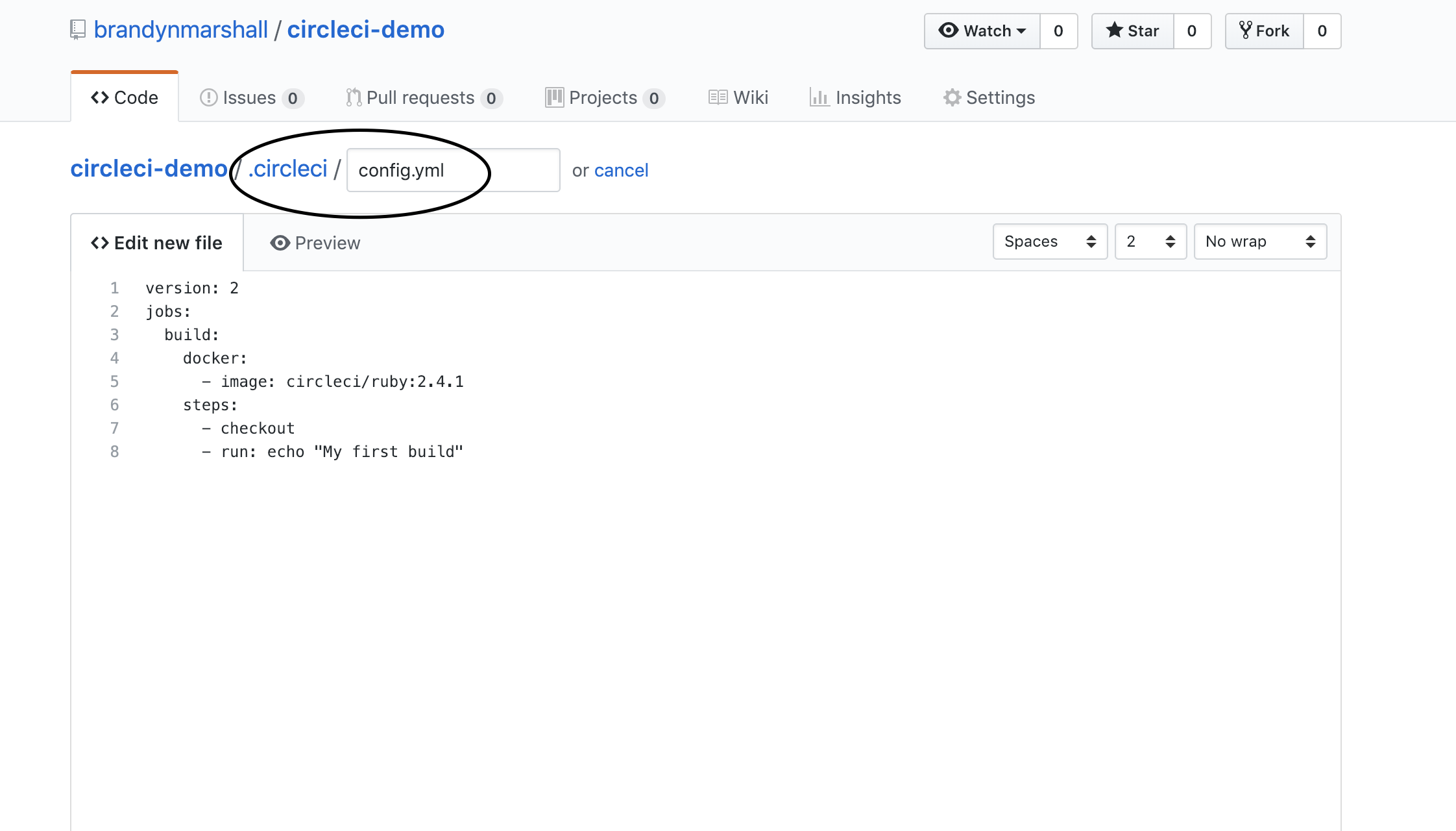Click the config.yml filename input field
The height and width of the screenshot is (831, 1456).
click(454, 170)
